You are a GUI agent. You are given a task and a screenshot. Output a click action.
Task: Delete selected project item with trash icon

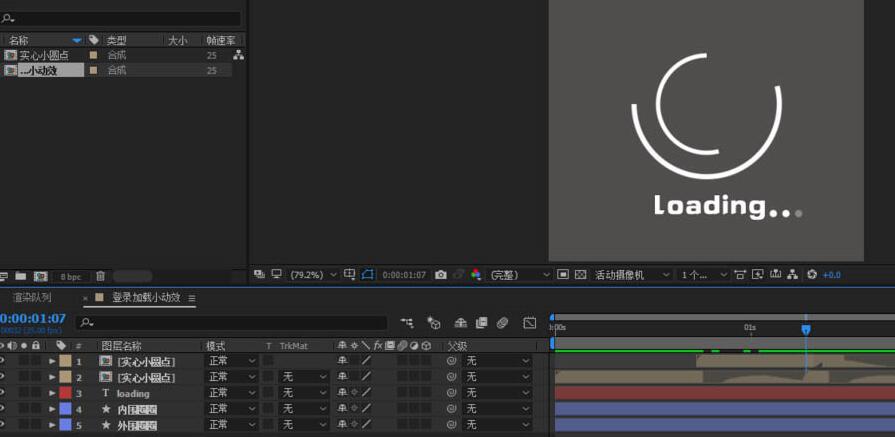[101, 276]
